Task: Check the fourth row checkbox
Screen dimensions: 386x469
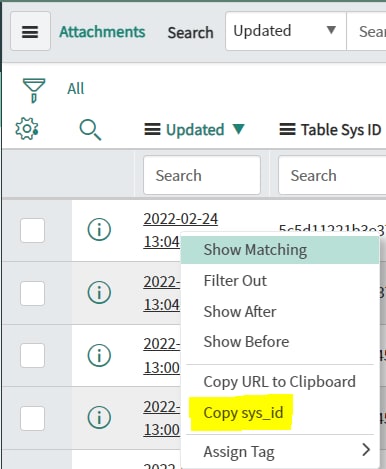Action: 32,418
